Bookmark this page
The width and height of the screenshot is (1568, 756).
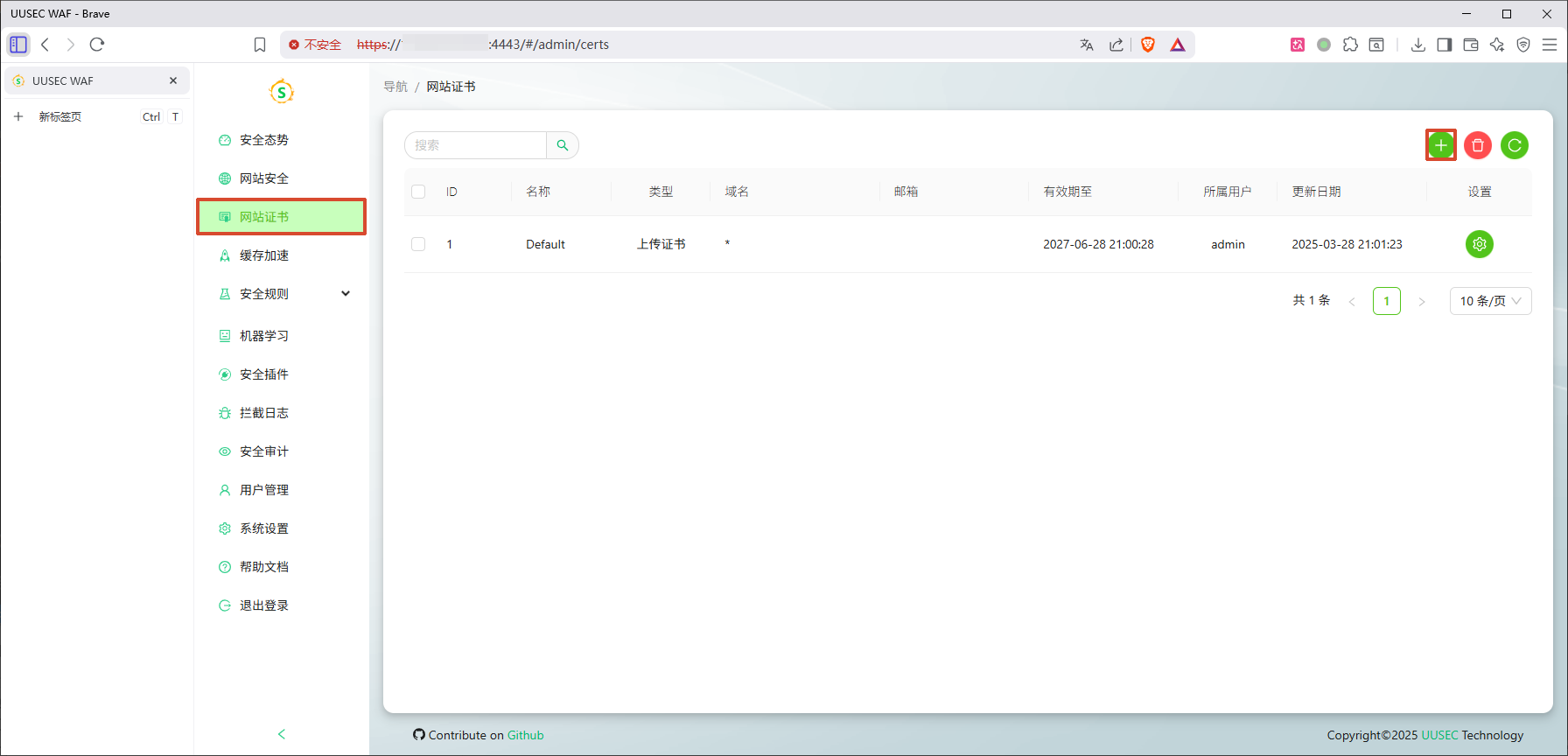point(260,45)
